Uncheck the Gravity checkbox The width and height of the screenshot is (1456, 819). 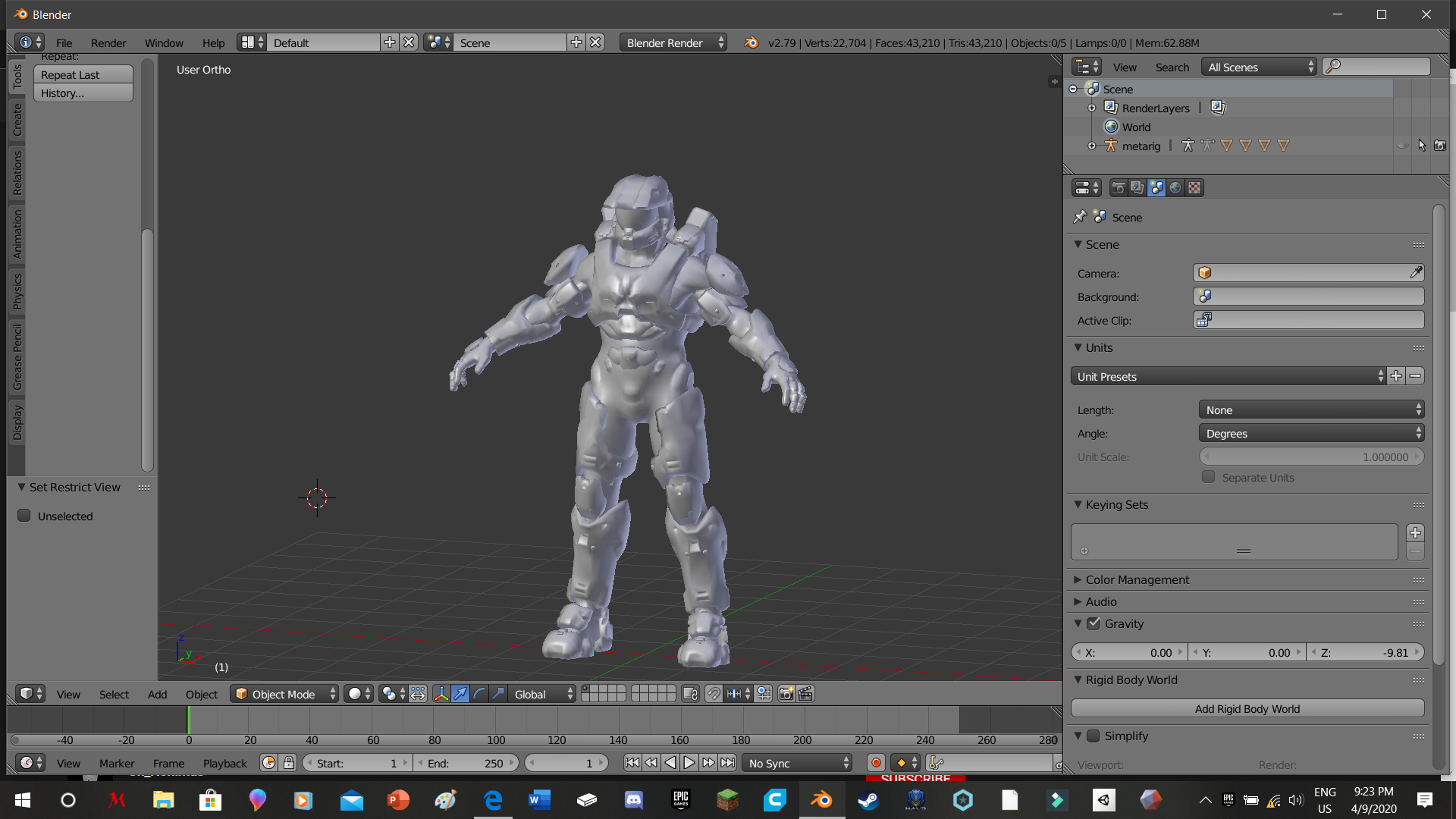1094,623
